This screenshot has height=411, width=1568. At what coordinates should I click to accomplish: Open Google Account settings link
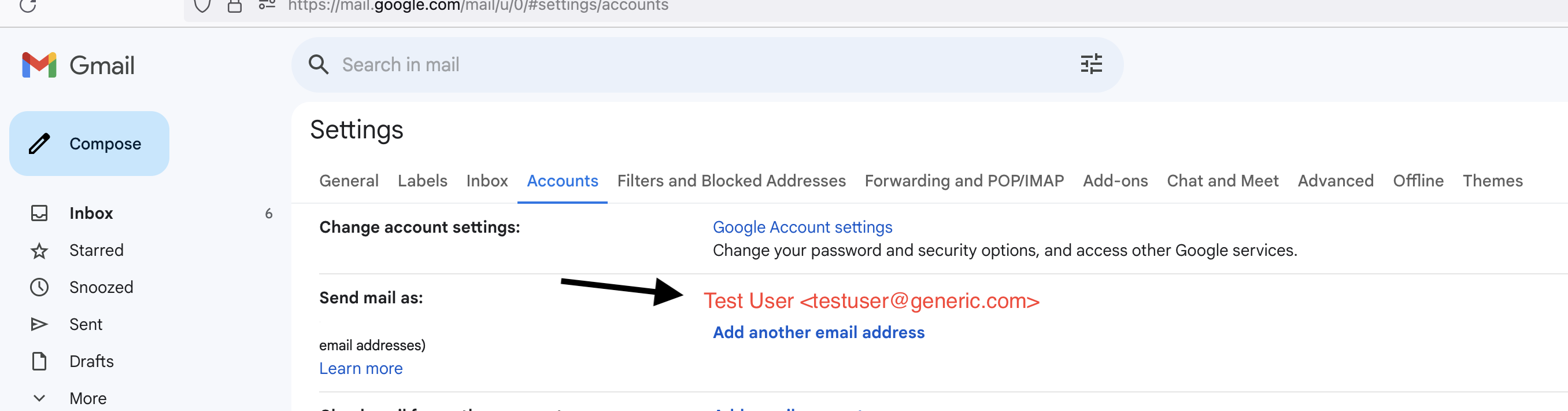pos(802,227)
